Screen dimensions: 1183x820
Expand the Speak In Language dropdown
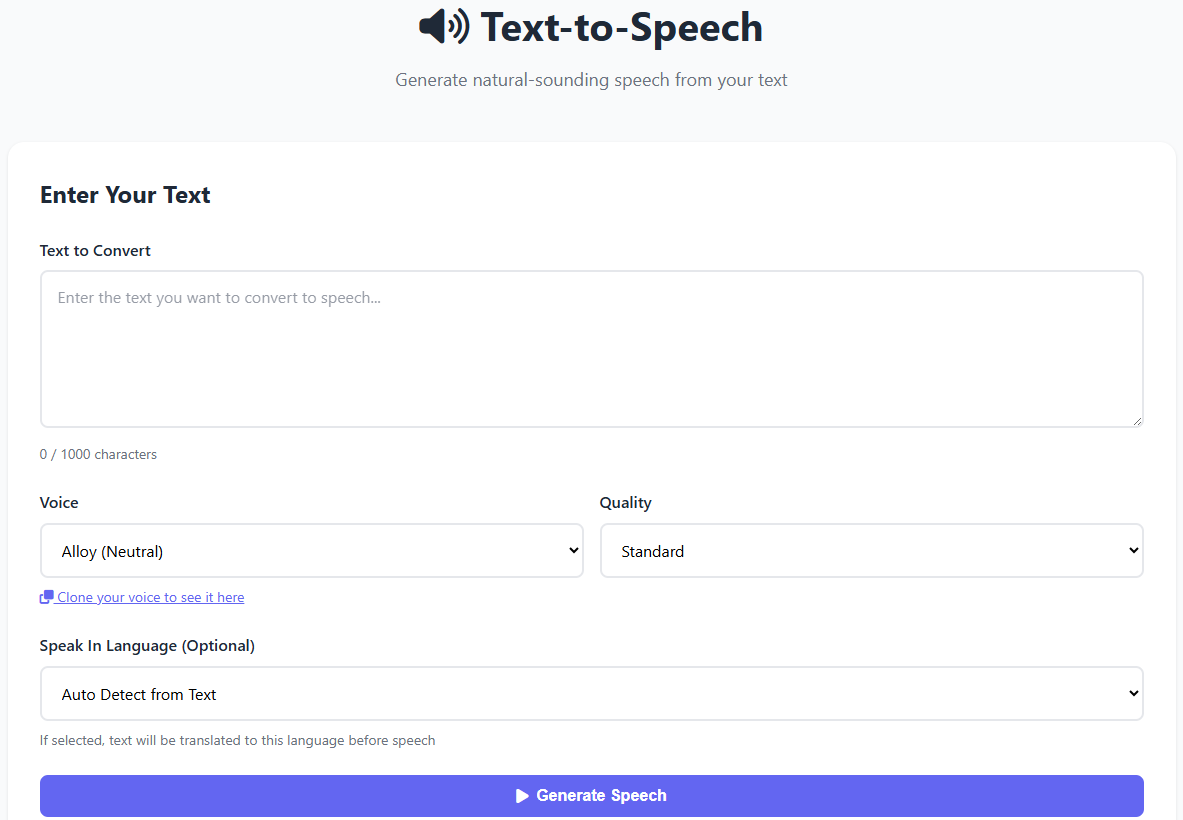[591, 694]
